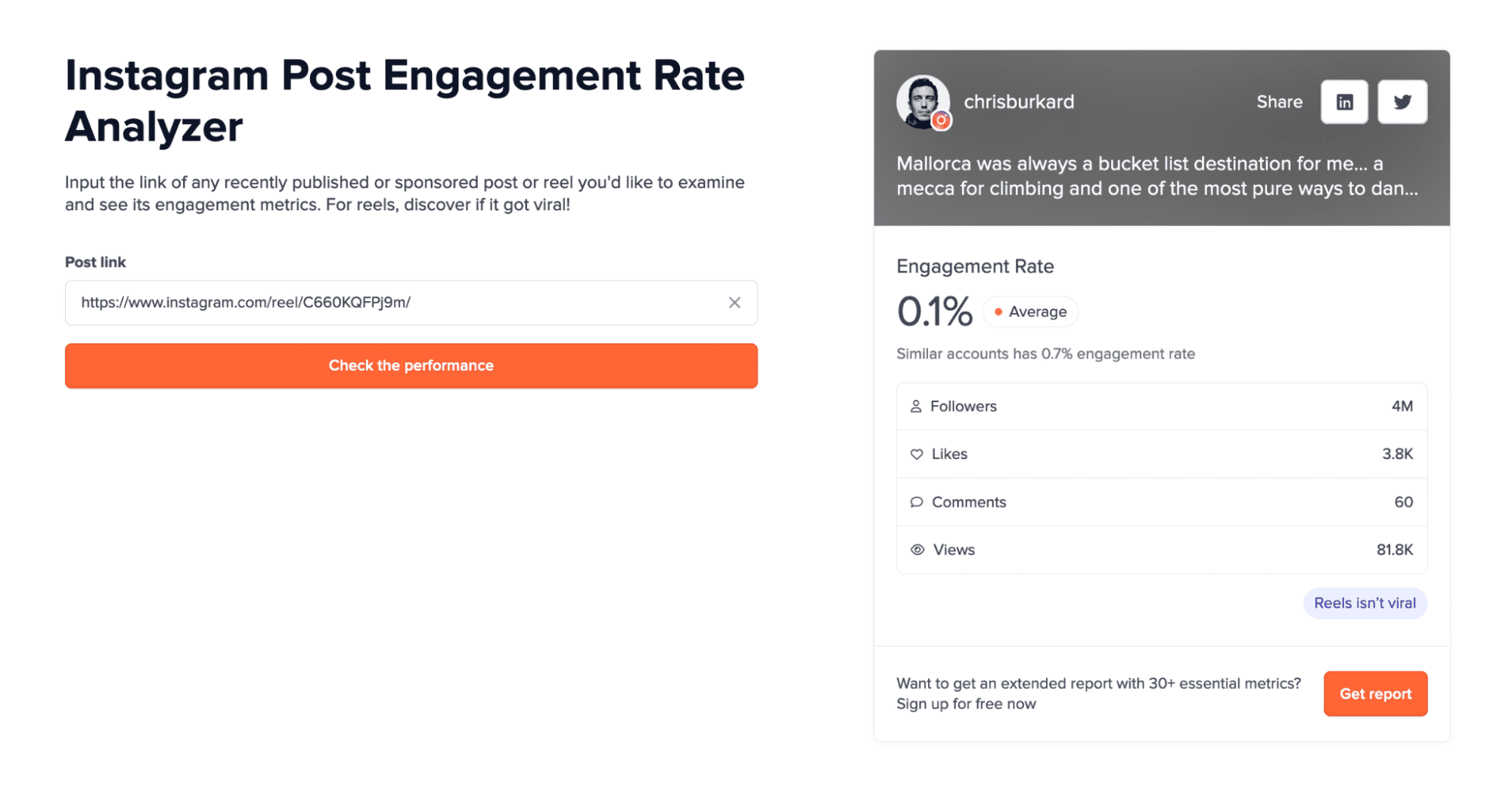Viewport: 1512px width, 785px height.
Task: Click the chrisburkard profile avatar
Action: [x=921, y=100]
